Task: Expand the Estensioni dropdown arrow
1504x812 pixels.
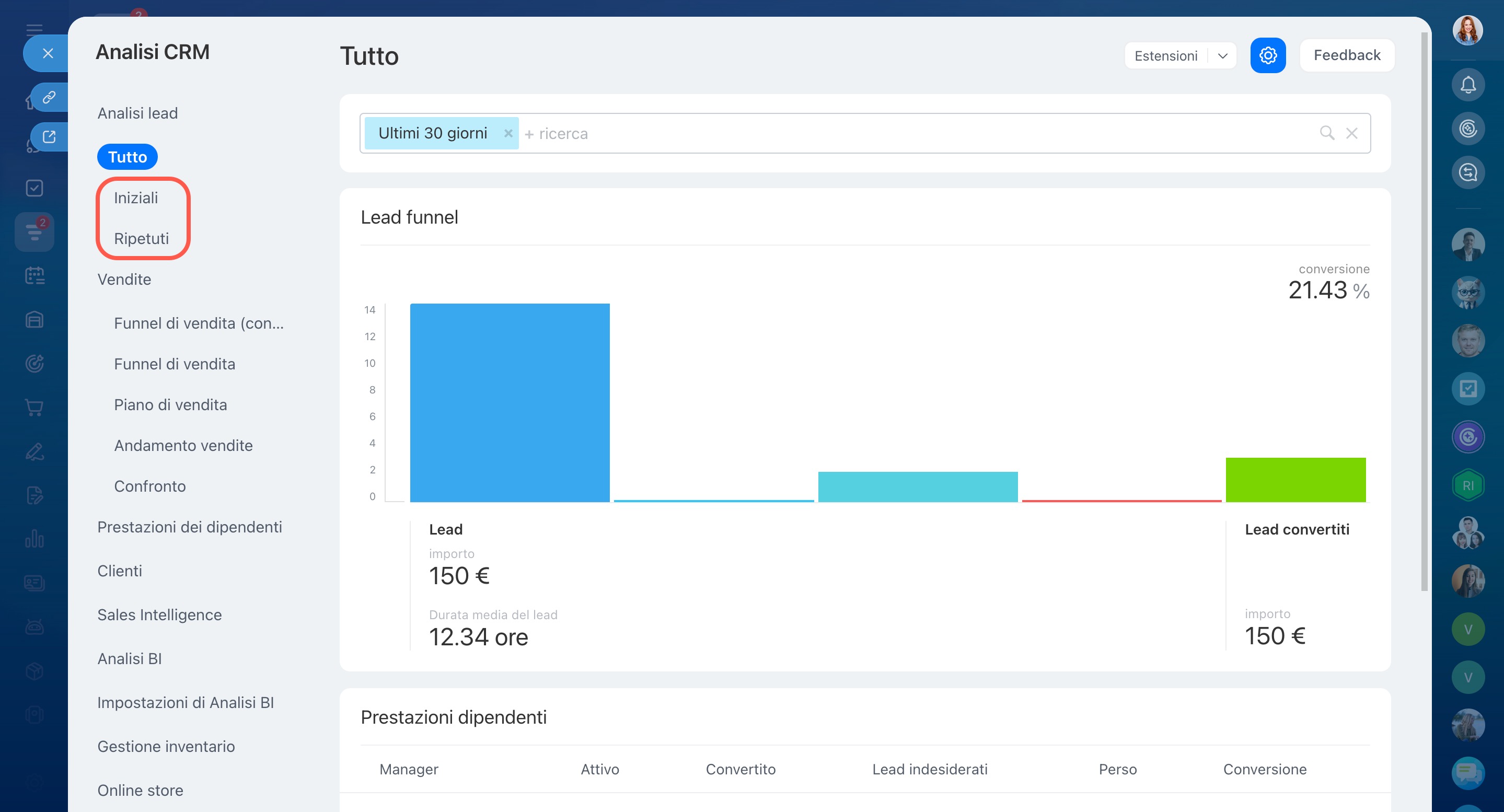Action: pyautogui.click(x=1222, y=56)
